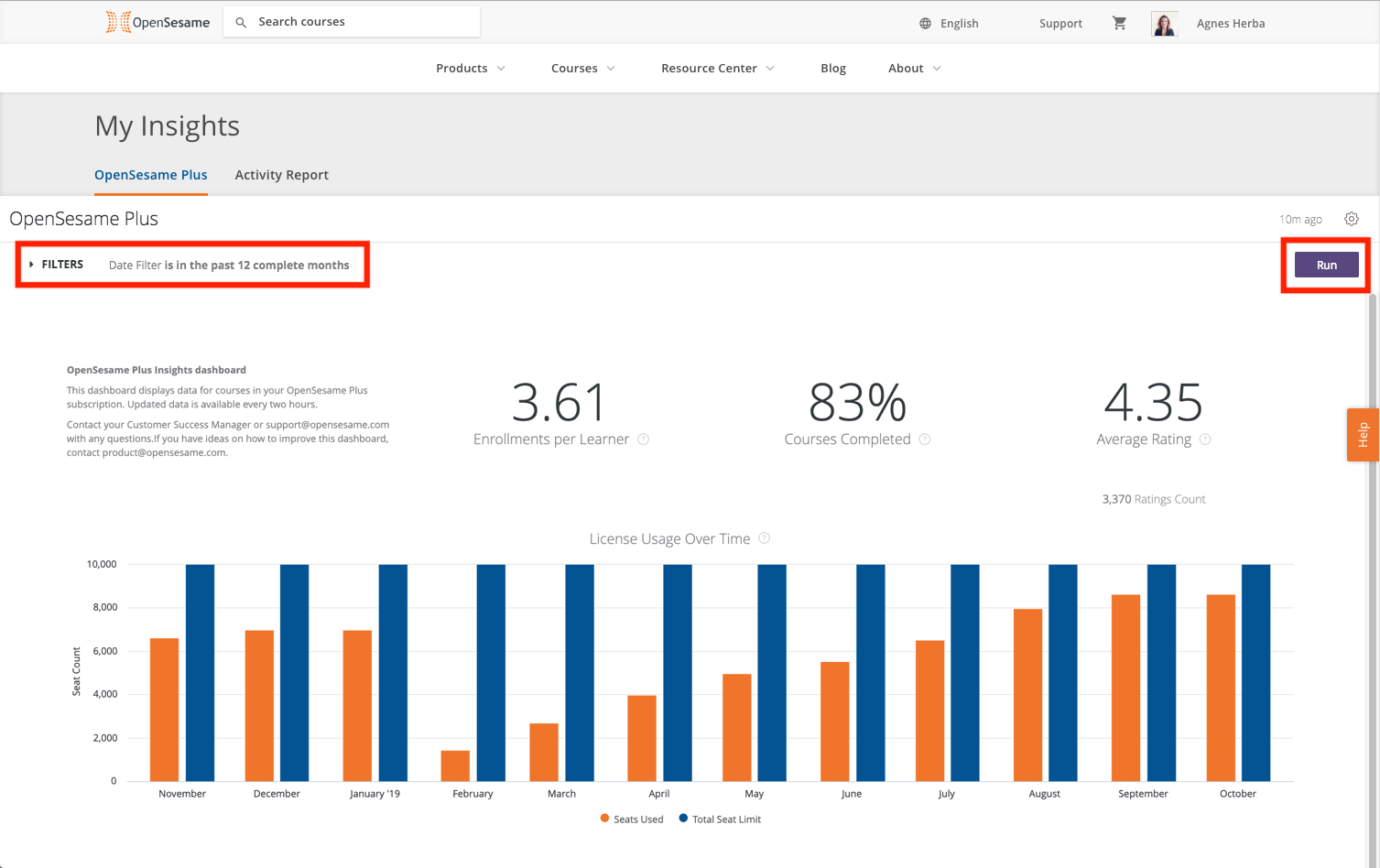Screen dimensions: 1380x868
Task: Click the Date Filter past 12 months text
Action: 229,266
